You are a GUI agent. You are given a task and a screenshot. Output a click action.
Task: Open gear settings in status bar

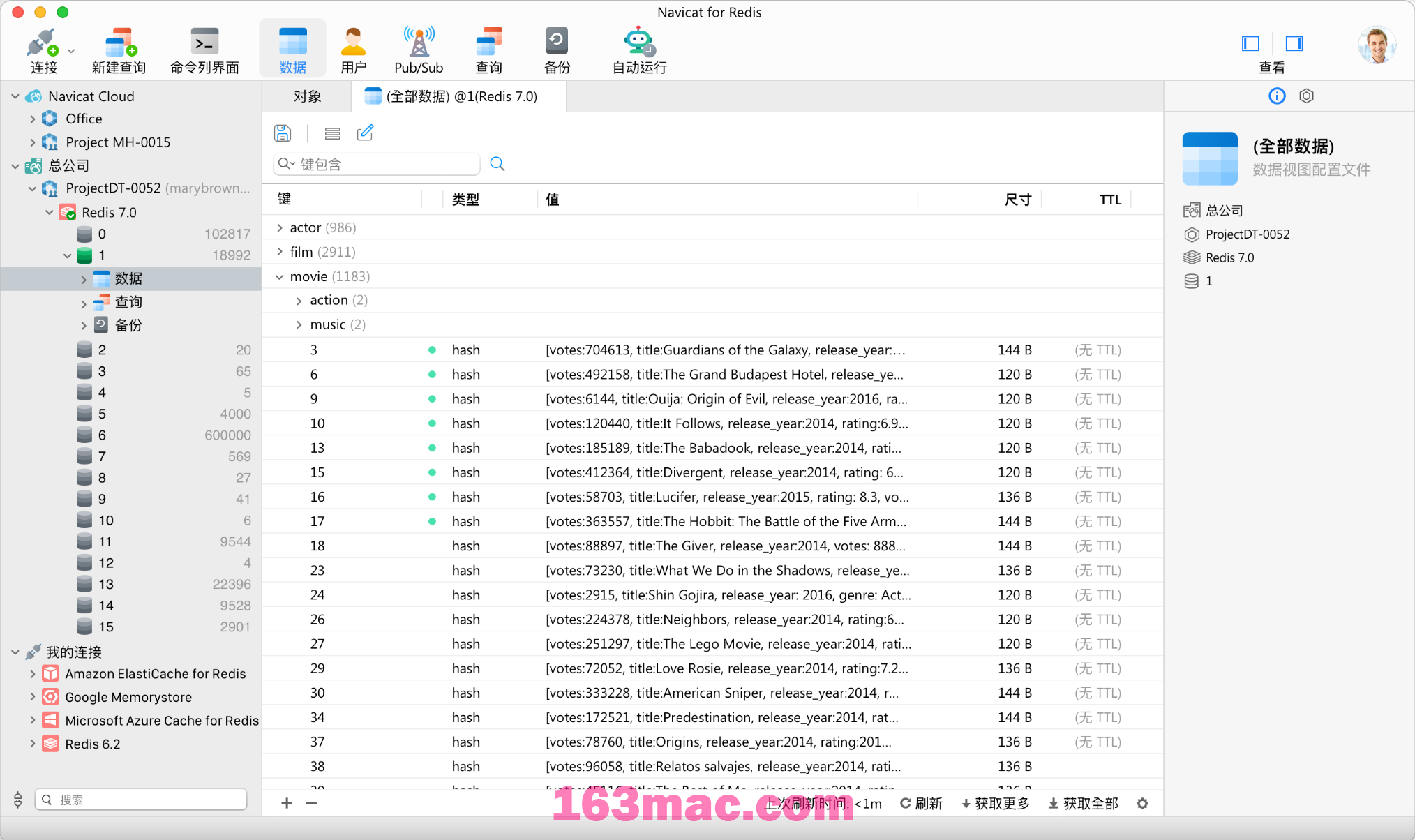(x=1142, y=803)
